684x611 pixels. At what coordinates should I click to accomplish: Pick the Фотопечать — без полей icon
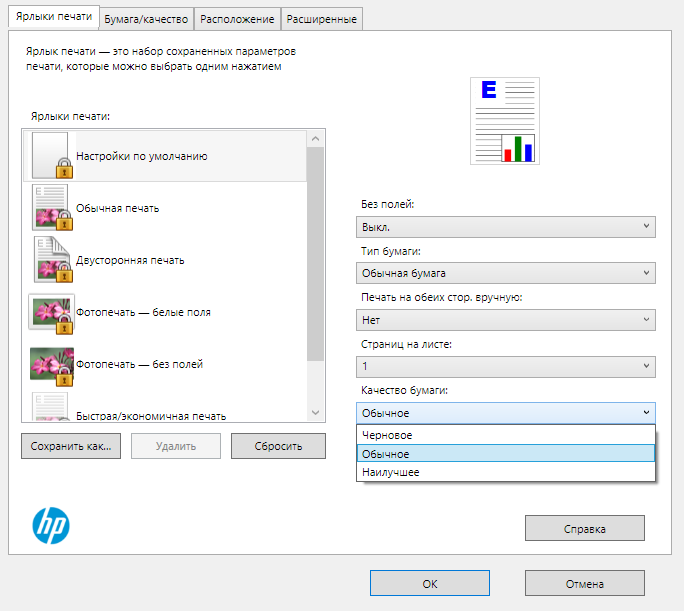pyautogui.click(x=51, y=363)
